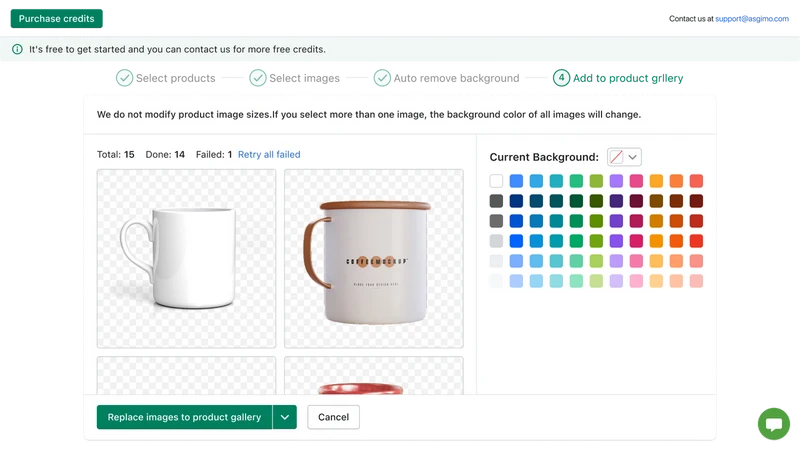Viewport: 800px width, 450px height.
Task: Open the Current Background dropdown
Action: click(x=624, y=157)
